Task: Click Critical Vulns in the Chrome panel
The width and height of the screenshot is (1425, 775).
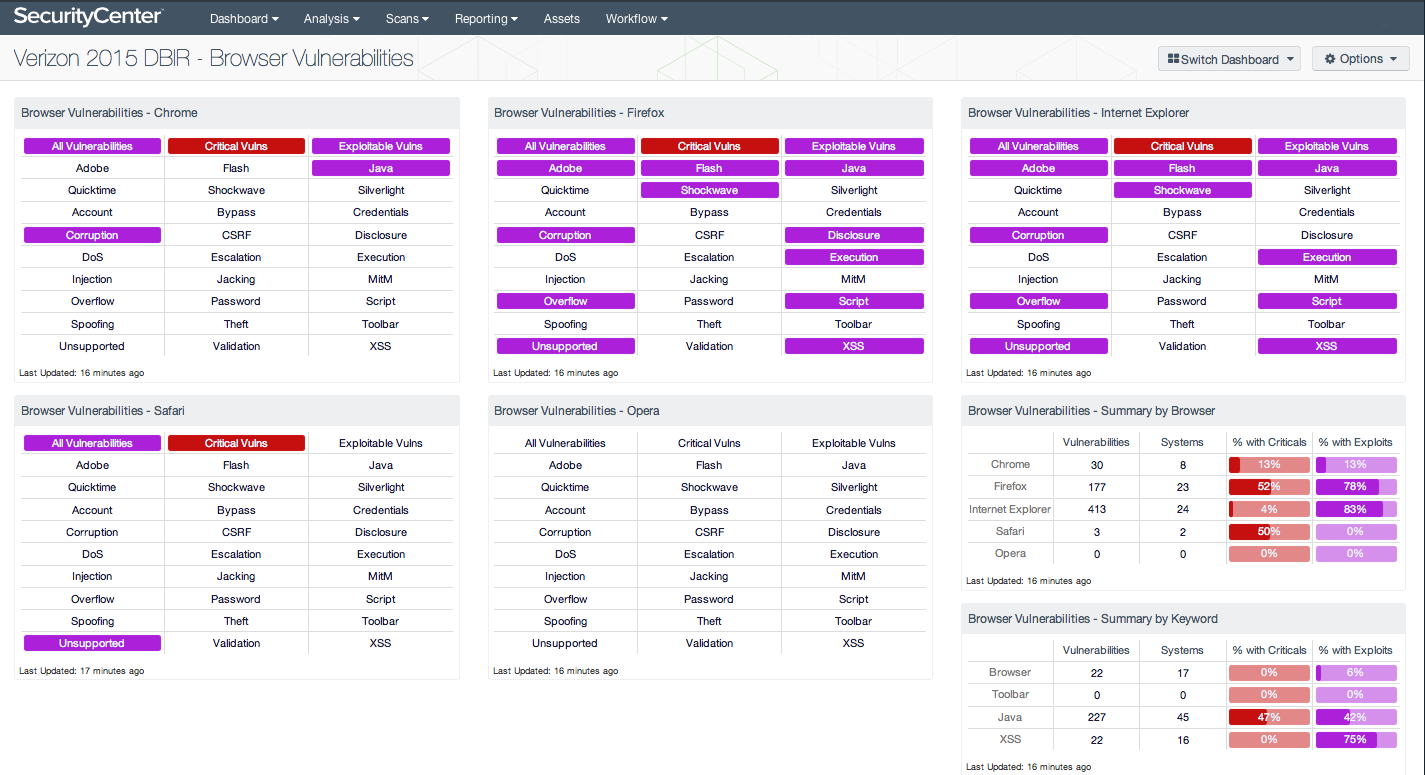Action: click(236, 146)
